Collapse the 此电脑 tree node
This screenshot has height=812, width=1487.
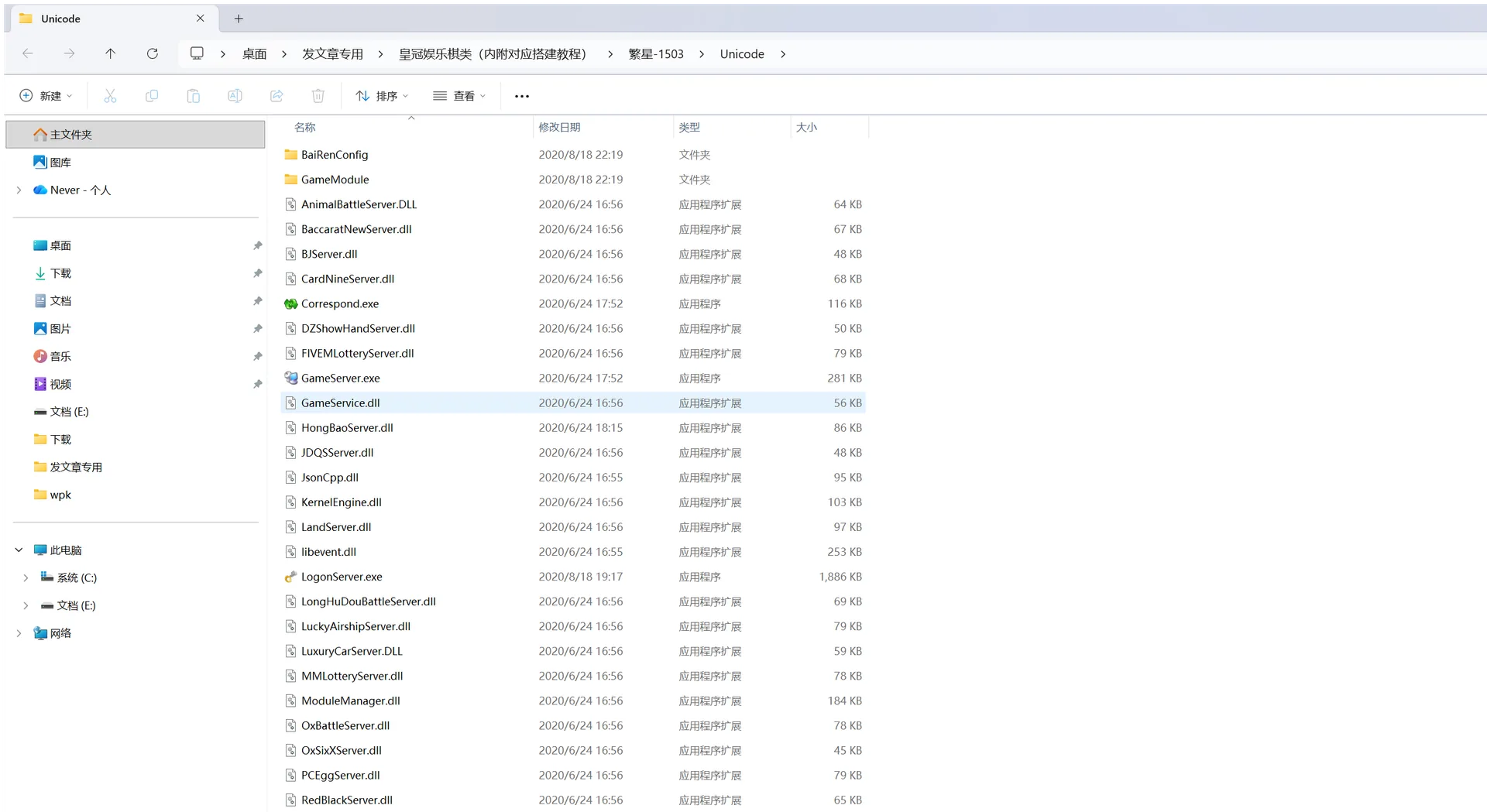coord(19,550)
